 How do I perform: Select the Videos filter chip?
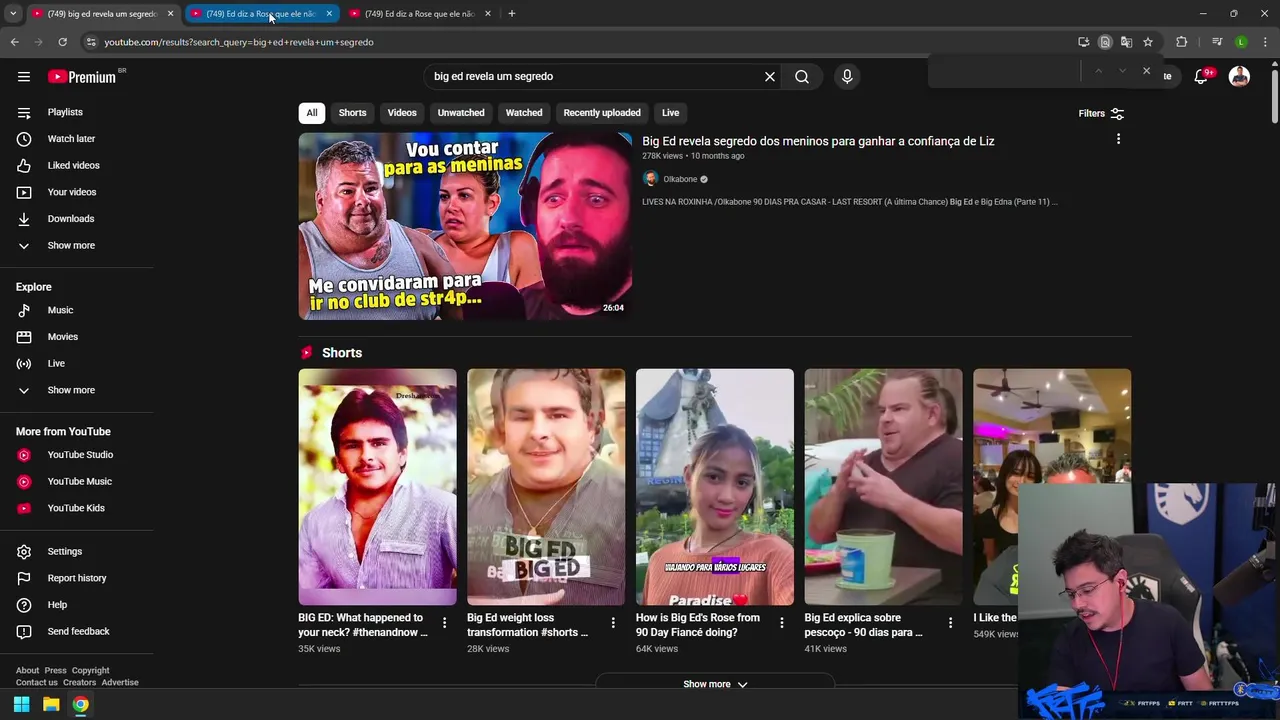click(402, 113)
